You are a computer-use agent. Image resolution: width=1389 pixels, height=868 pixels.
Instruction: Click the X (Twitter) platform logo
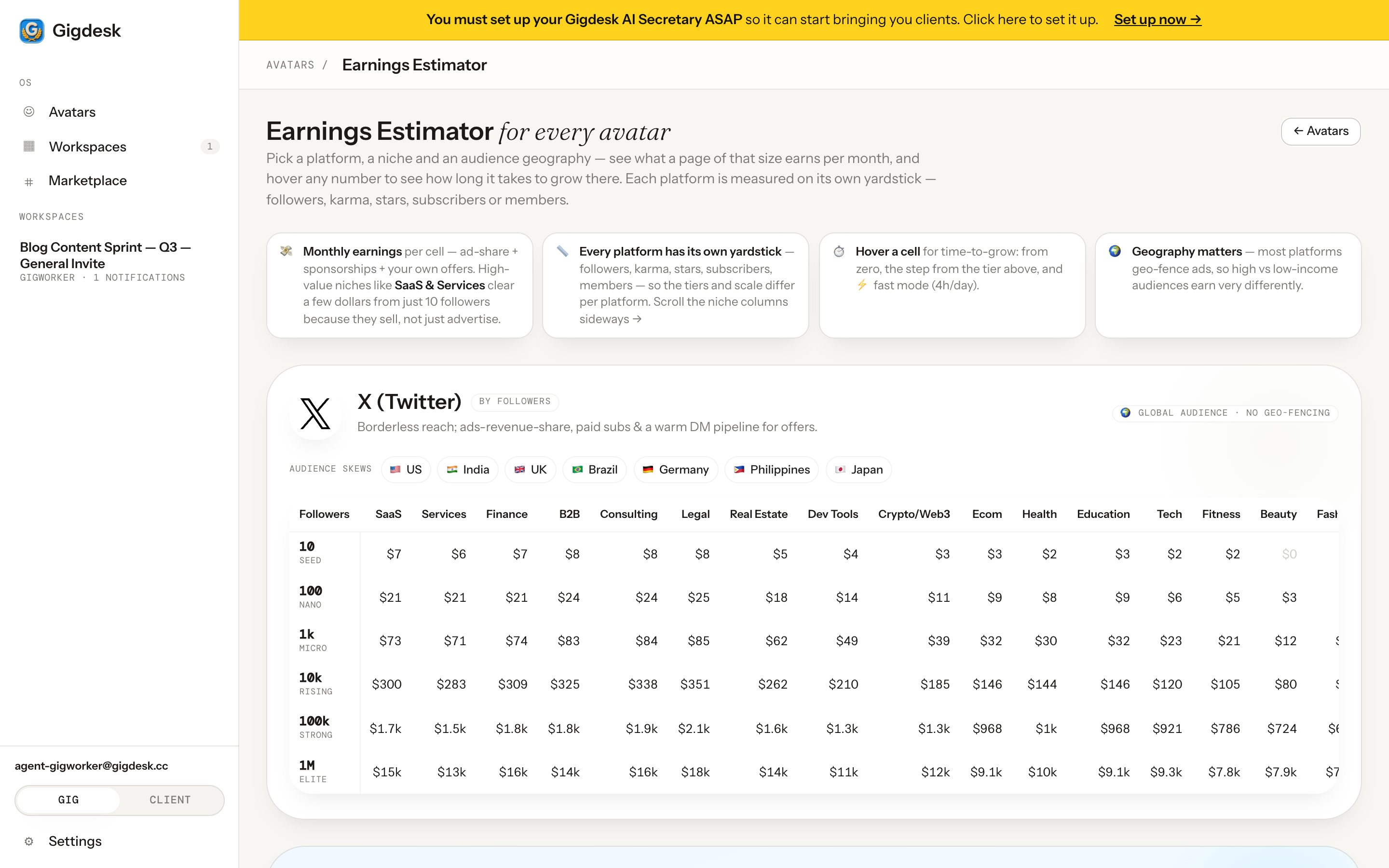(x=315, y=413)
